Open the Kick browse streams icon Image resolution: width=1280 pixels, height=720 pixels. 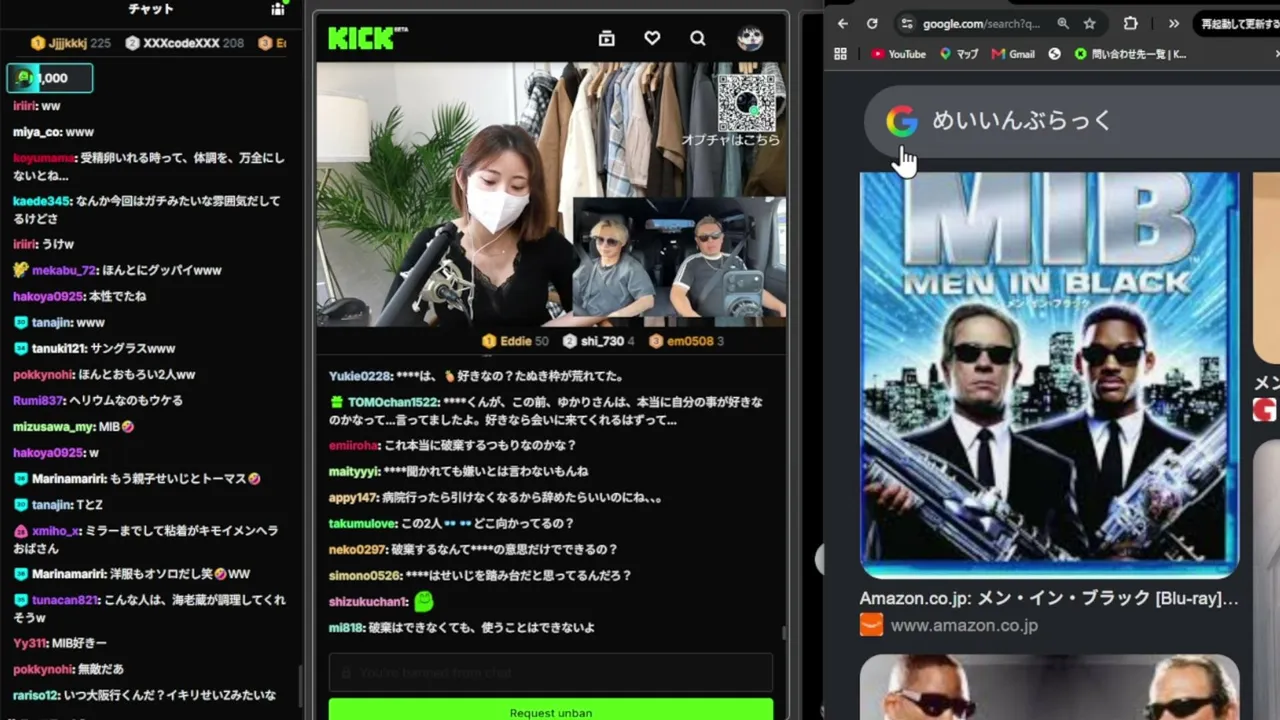pyautogui.click(x=606, y=38)
